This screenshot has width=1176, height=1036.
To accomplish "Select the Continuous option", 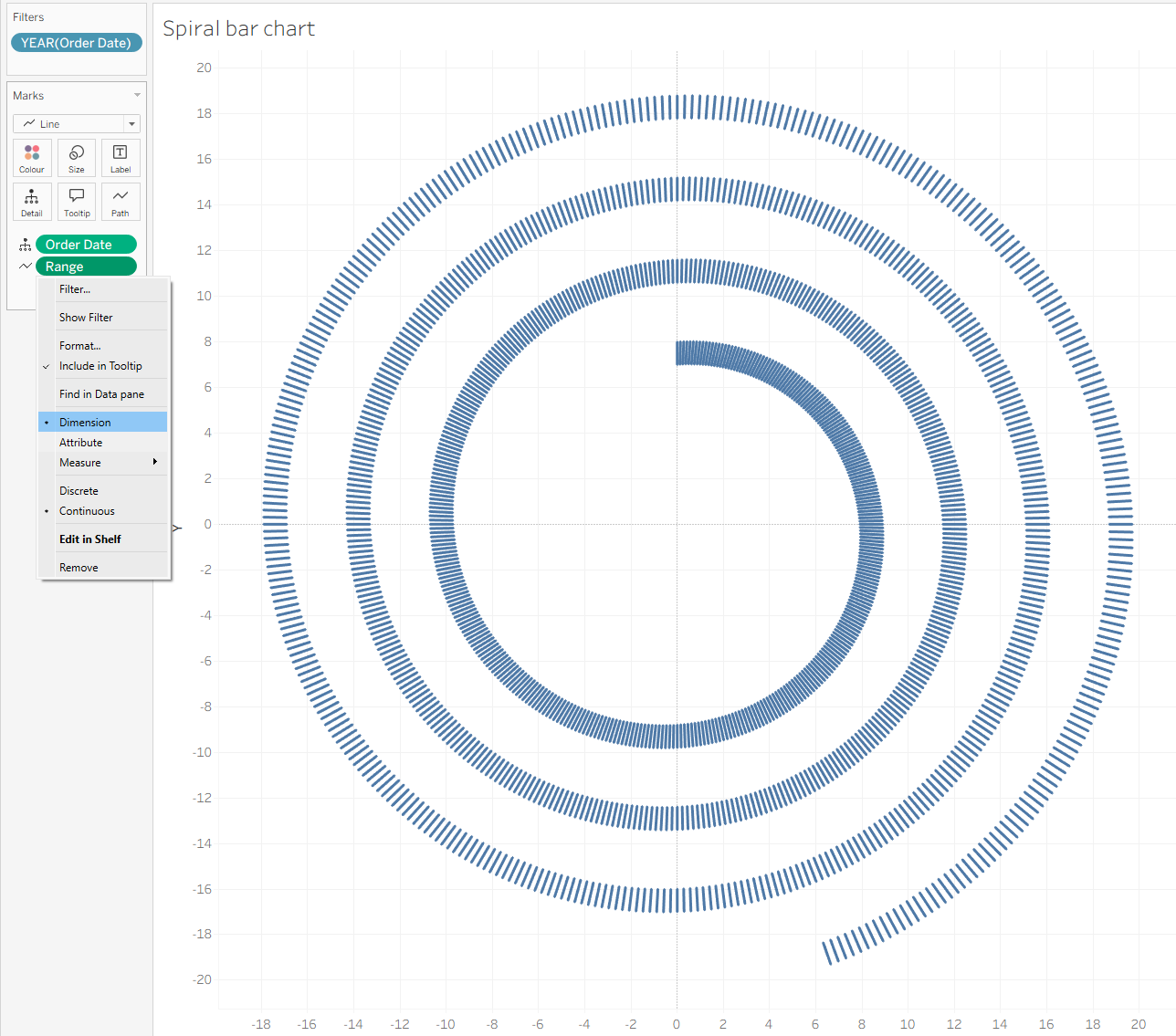I will (x=87, y=511).
